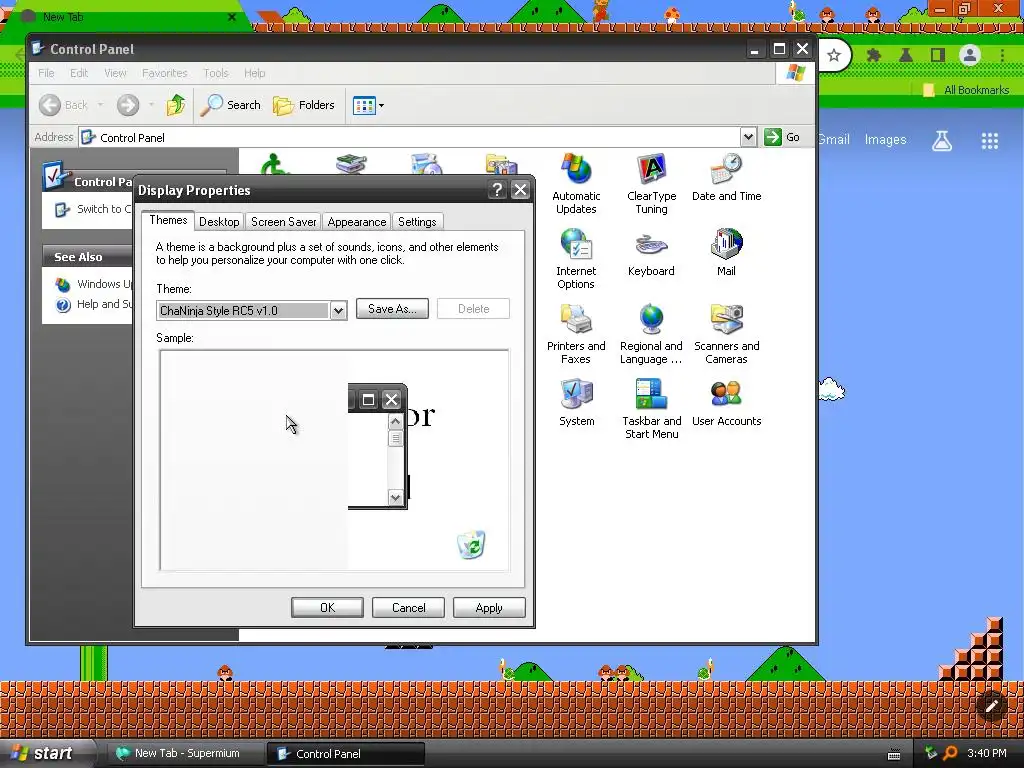Image resolution: width=1024 pixels, height=768 pixels.
Task: Open the System applet icon
Action: click(576, 403)
